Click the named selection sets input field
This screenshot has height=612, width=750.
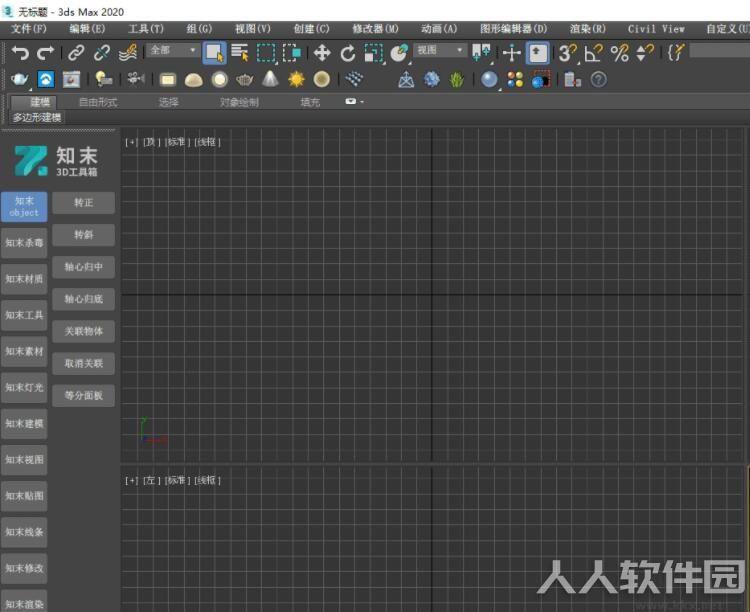click(719, 51)
